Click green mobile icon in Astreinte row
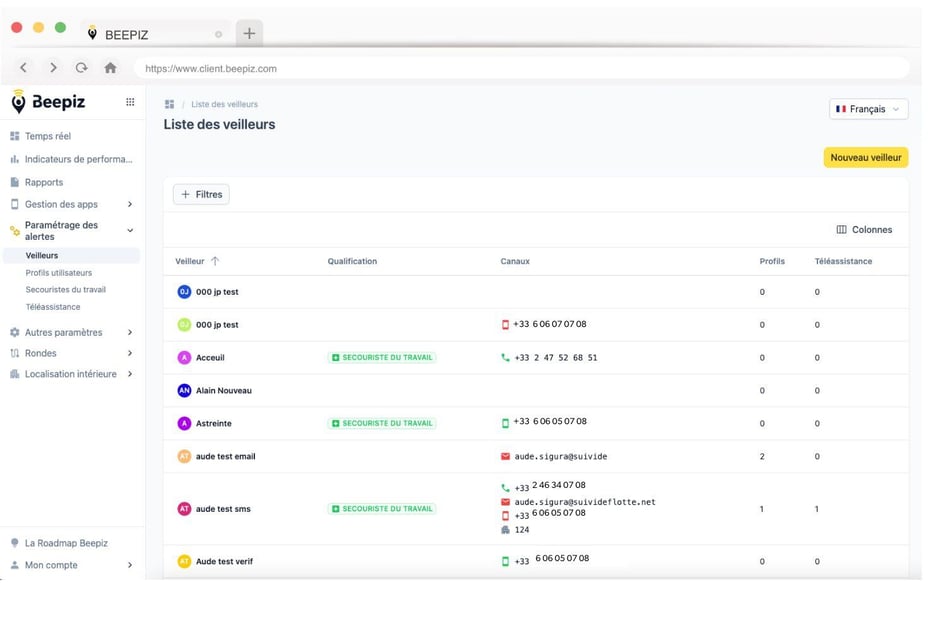Image resolution: width=950 pixels, height=635 pixels. [505, 423]
